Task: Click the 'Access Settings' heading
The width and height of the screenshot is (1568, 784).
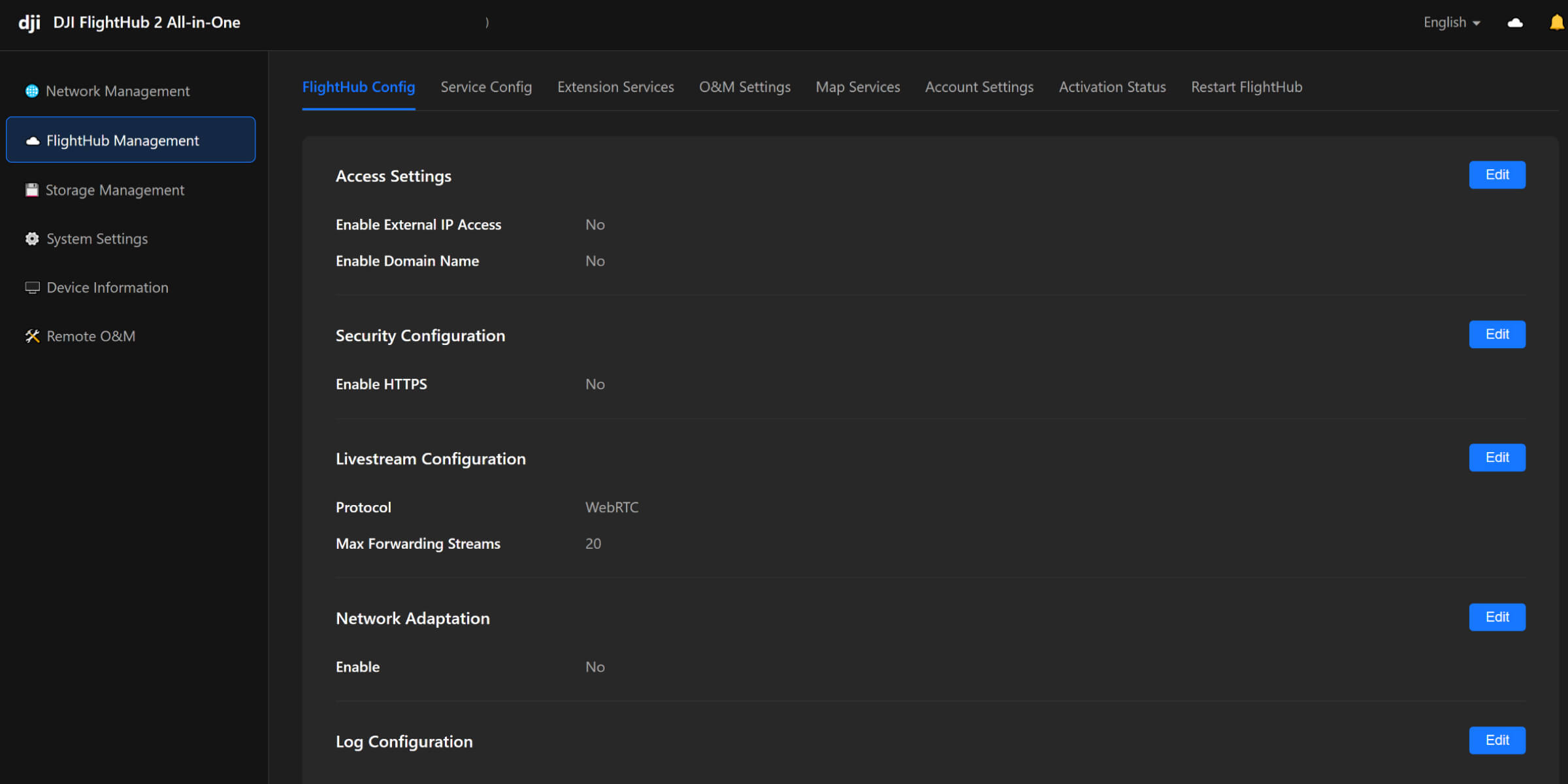Action: click(393, 176)
